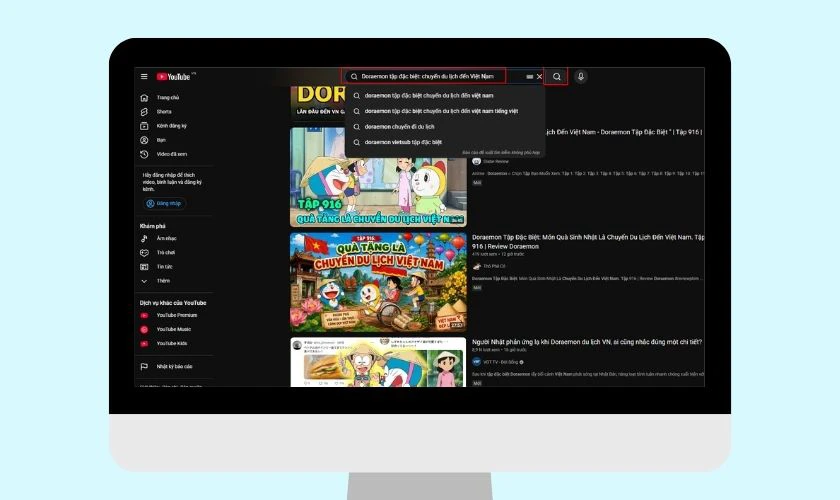This screenshot has height=500, width=840.
Task: Open the "Quà tặng là chuyến du lịch Việt Nam" thumbnail
Action: 378,282
